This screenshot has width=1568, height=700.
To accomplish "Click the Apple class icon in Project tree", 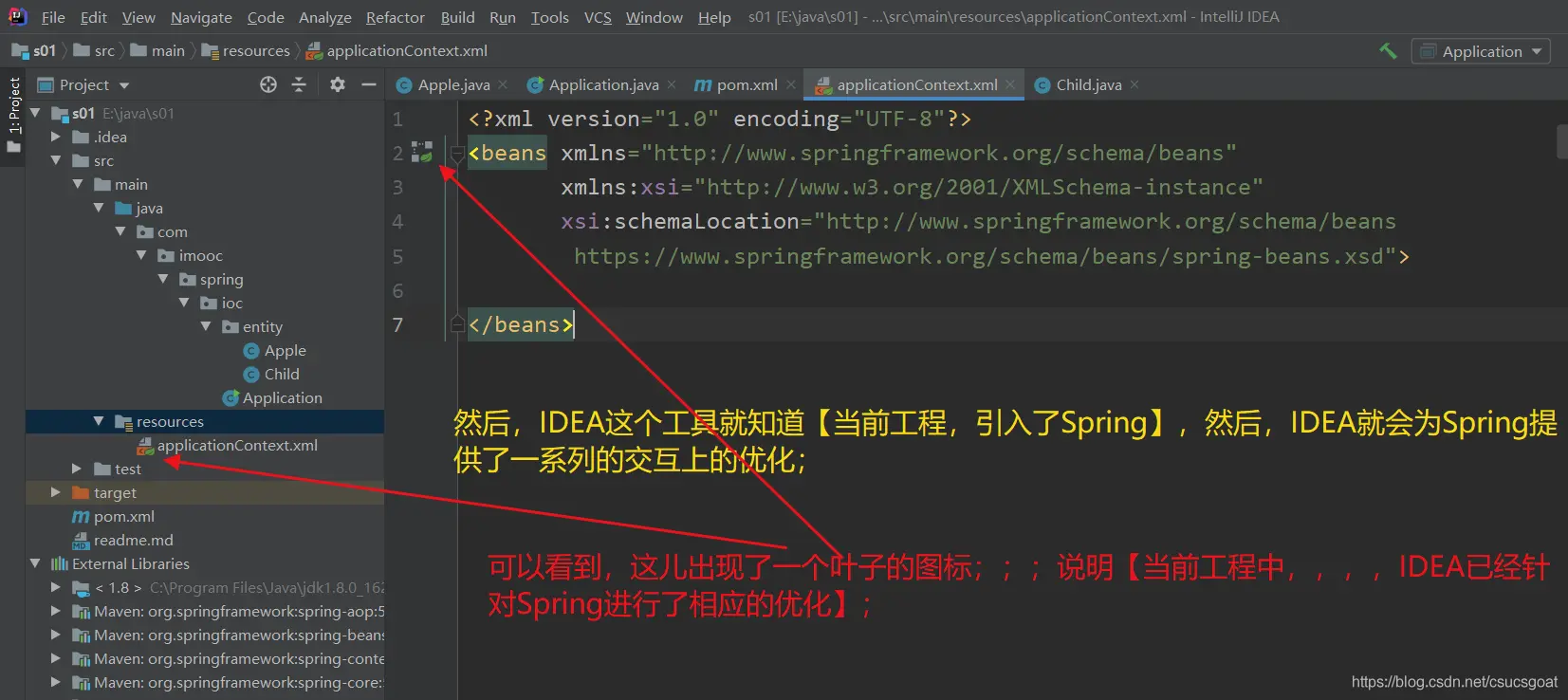I will [x=251, y=351].
